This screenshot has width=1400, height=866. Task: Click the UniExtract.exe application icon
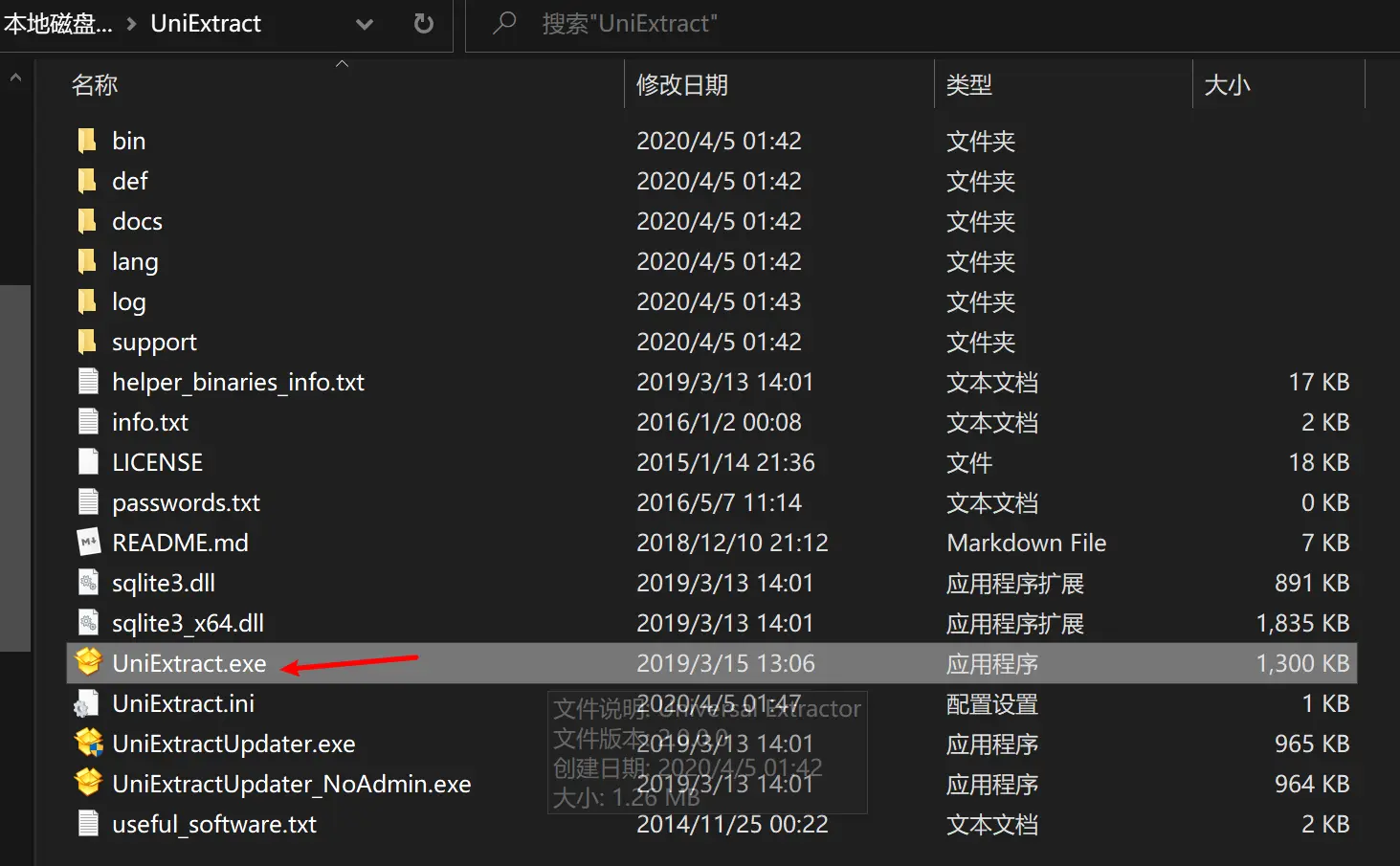click(x=88, y=662)
